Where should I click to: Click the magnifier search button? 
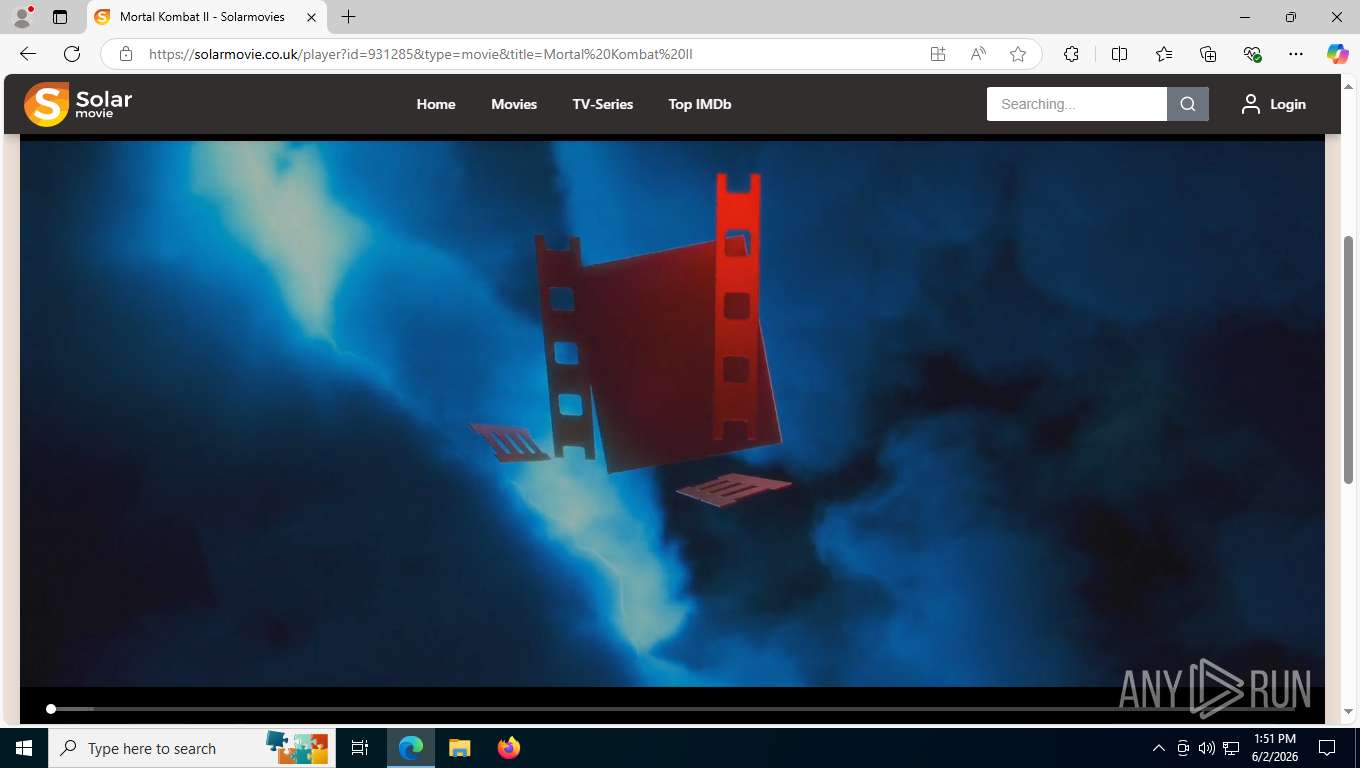click(x=1188, y=104)
